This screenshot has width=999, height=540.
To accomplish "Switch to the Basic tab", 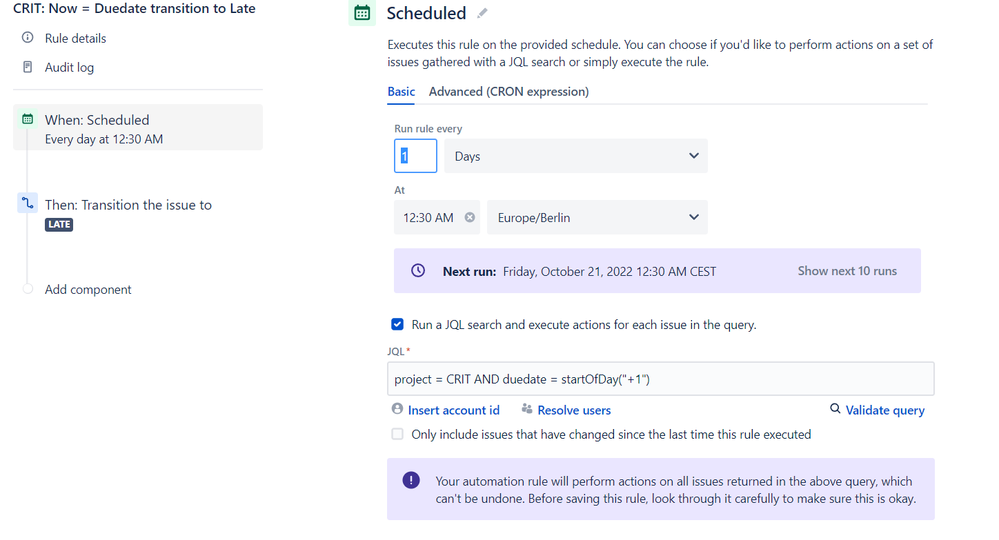I will click(x=401, y=92).
